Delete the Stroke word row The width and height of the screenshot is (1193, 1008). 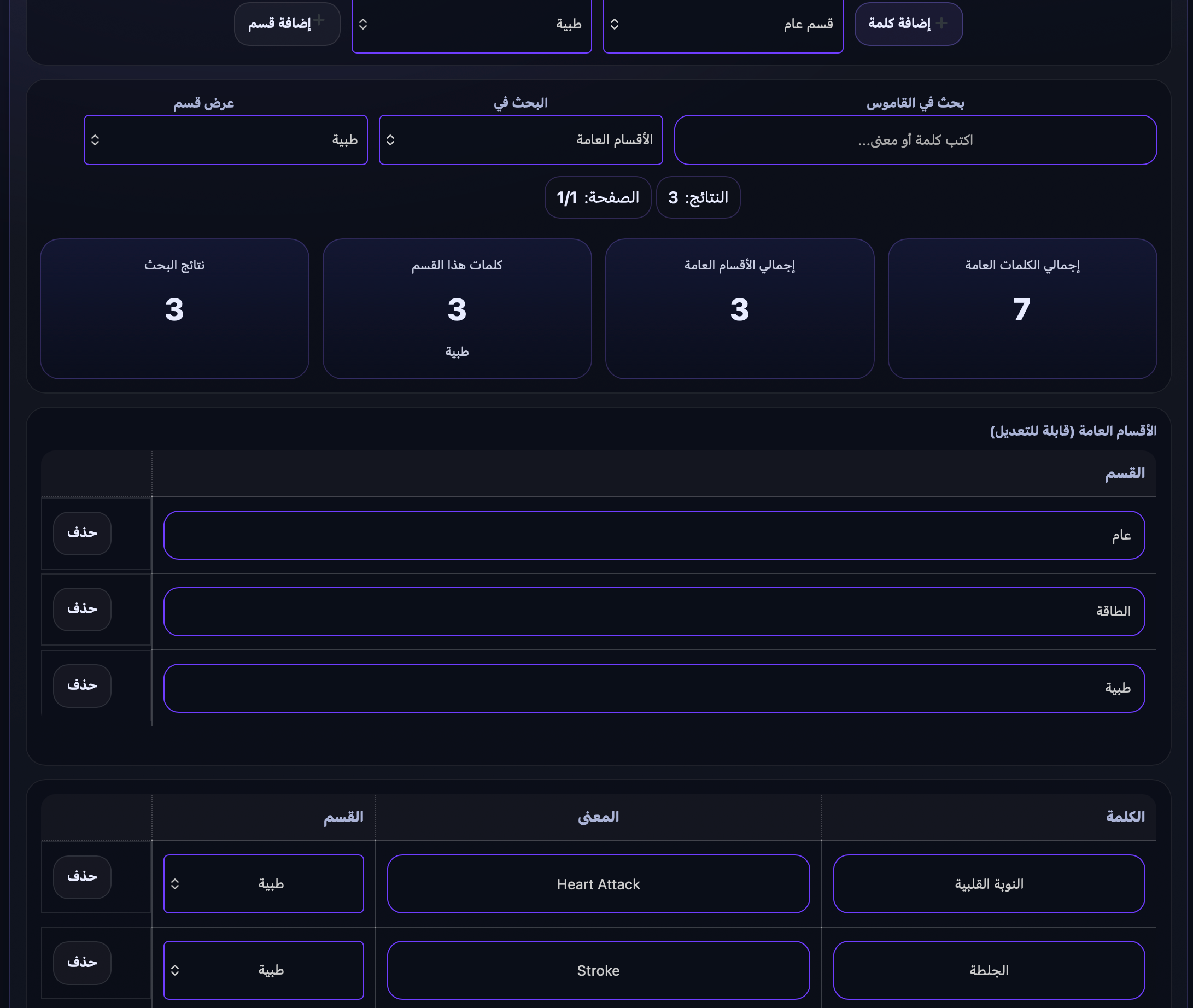[82, 963]
